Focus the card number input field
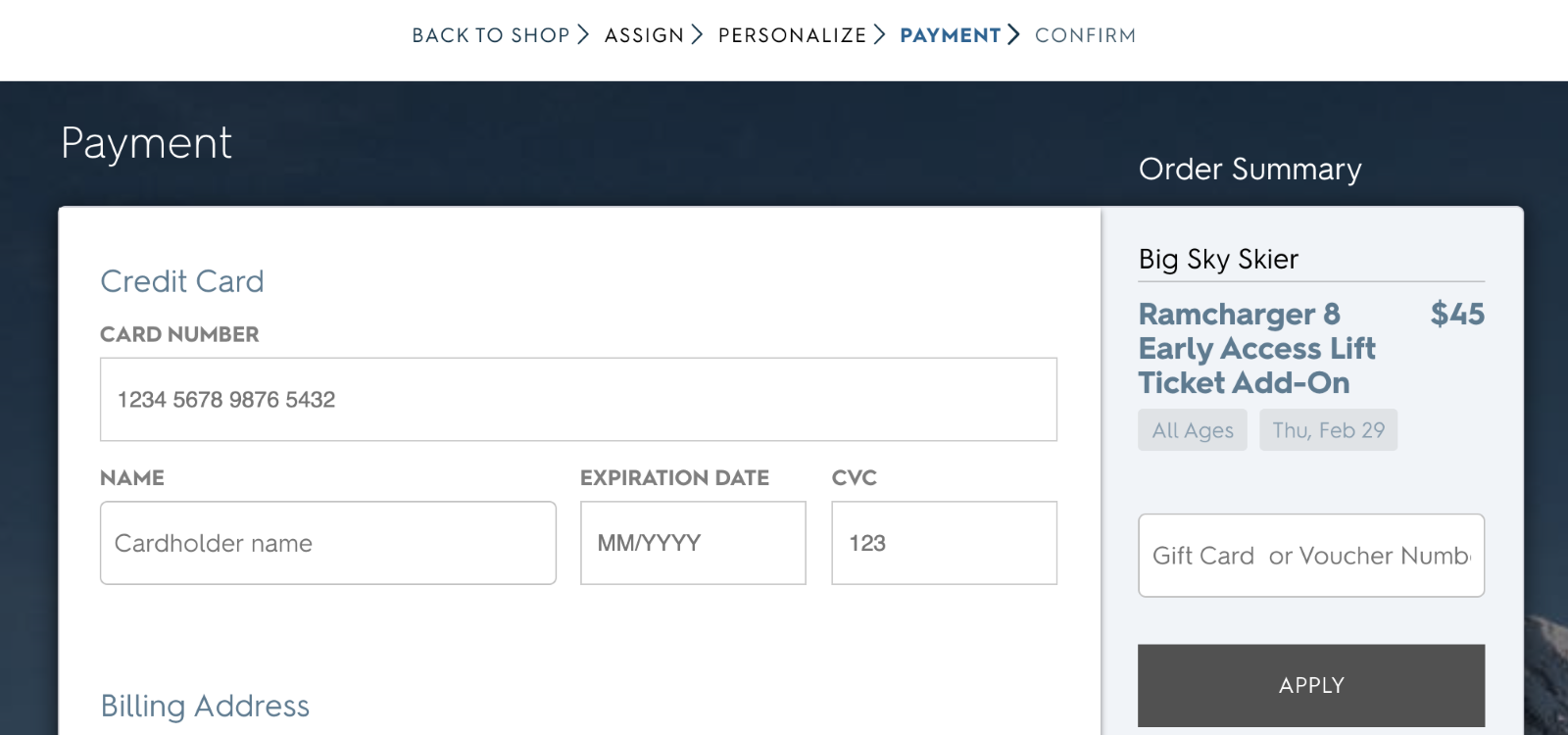 point(578,400)
